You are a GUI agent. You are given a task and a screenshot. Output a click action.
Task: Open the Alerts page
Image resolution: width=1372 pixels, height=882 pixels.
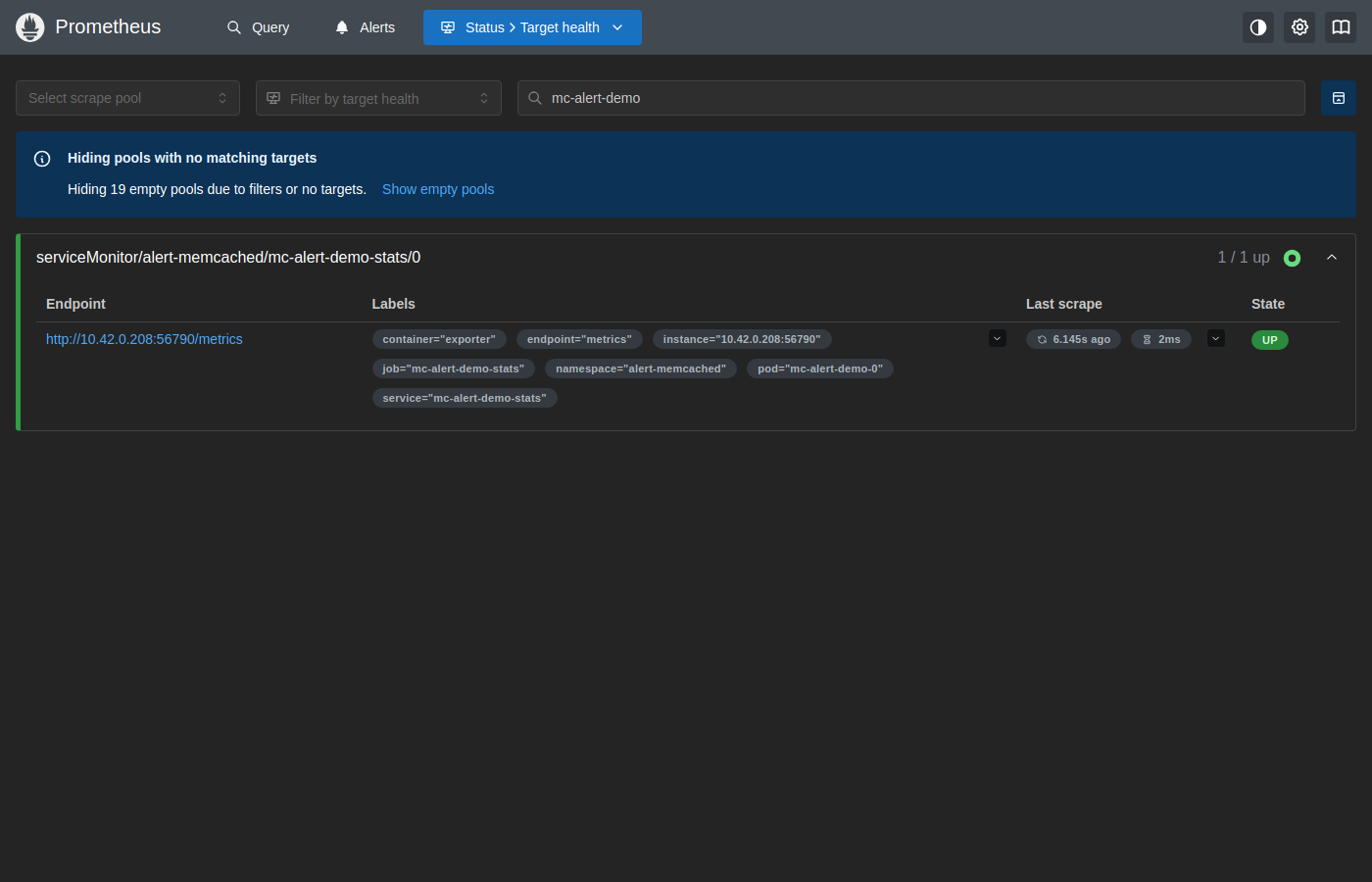point(365,27)
